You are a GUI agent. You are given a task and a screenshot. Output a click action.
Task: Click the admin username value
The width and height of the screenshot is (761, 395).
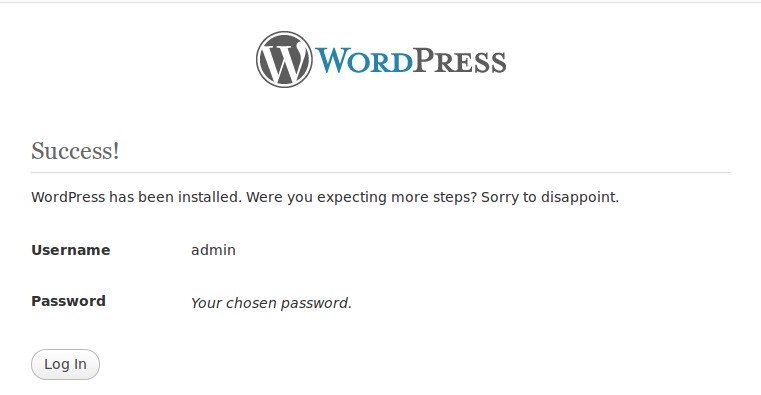(x=214, y=250)
